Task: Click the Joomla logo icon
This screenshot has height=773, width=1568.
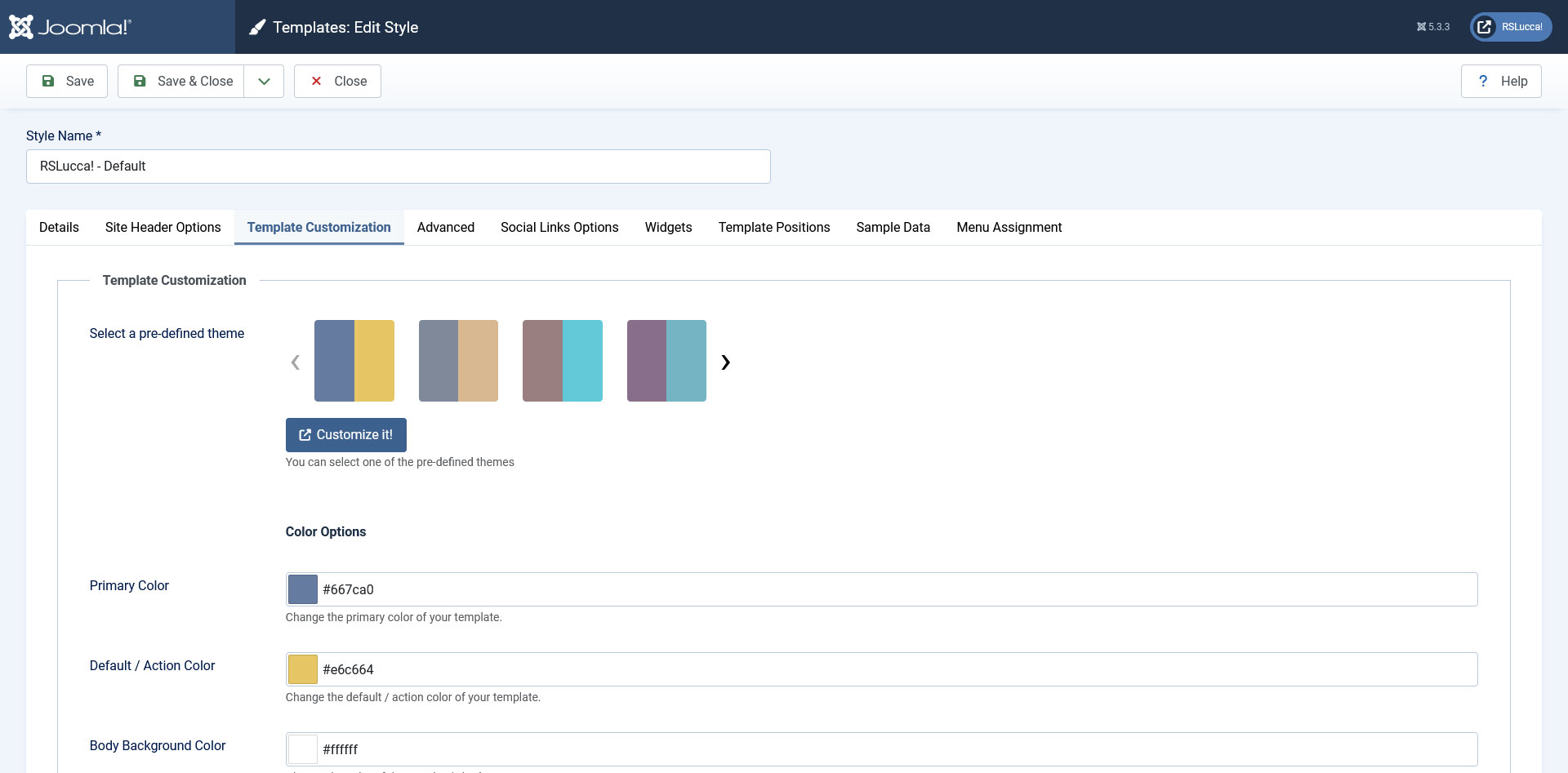Action: [x=22, y=27]
